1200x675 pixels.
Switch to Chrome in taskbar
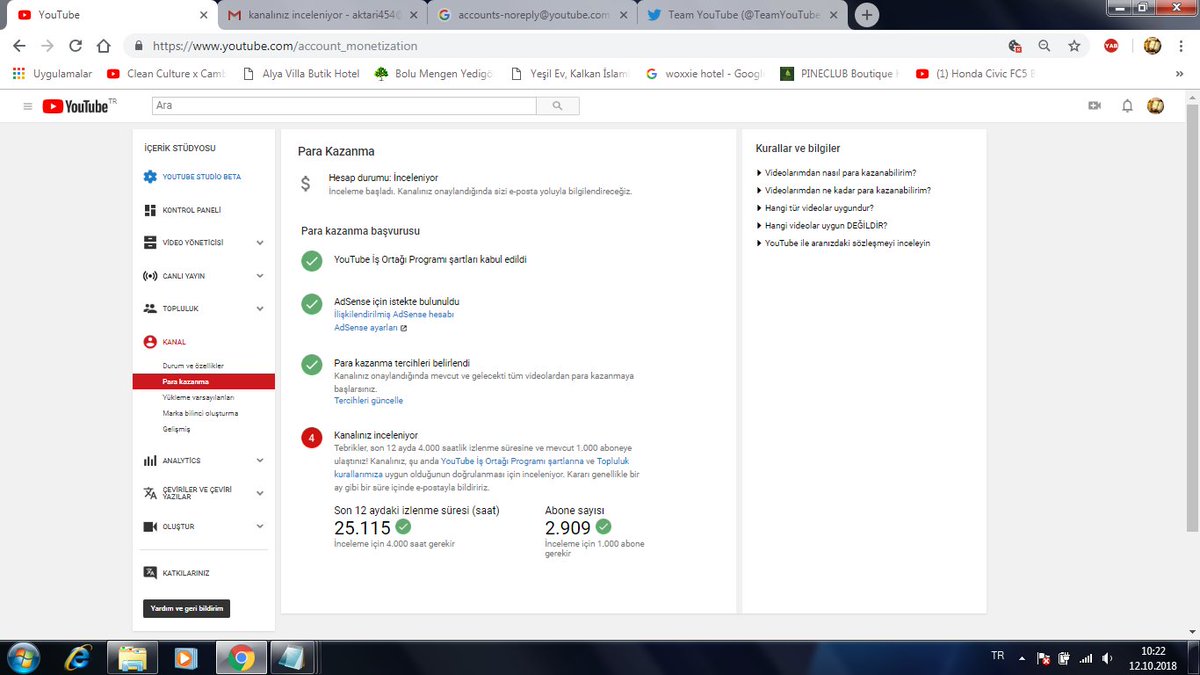point(240,658)
